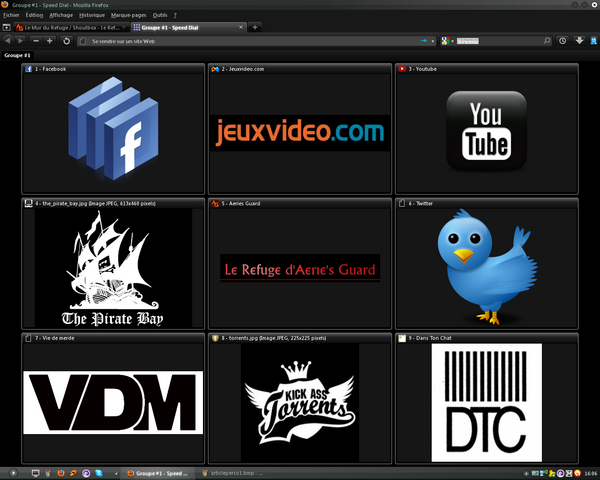
Task: Click the '9 - Dans Ton Chat' dial title
Action: click(430, 338)
